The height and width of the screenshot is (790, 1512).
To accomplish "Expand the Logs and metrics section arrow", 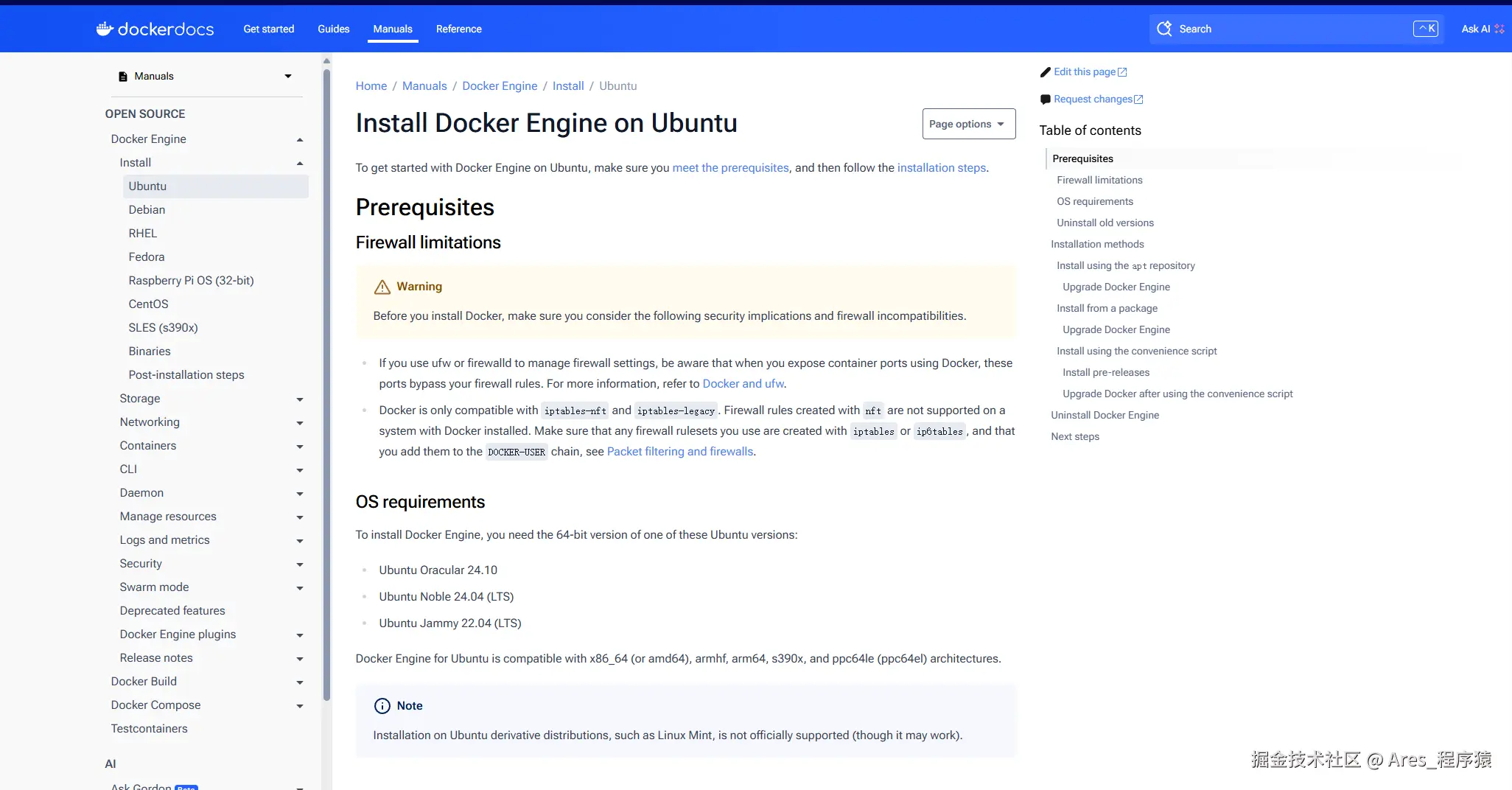I will [300, 541].
